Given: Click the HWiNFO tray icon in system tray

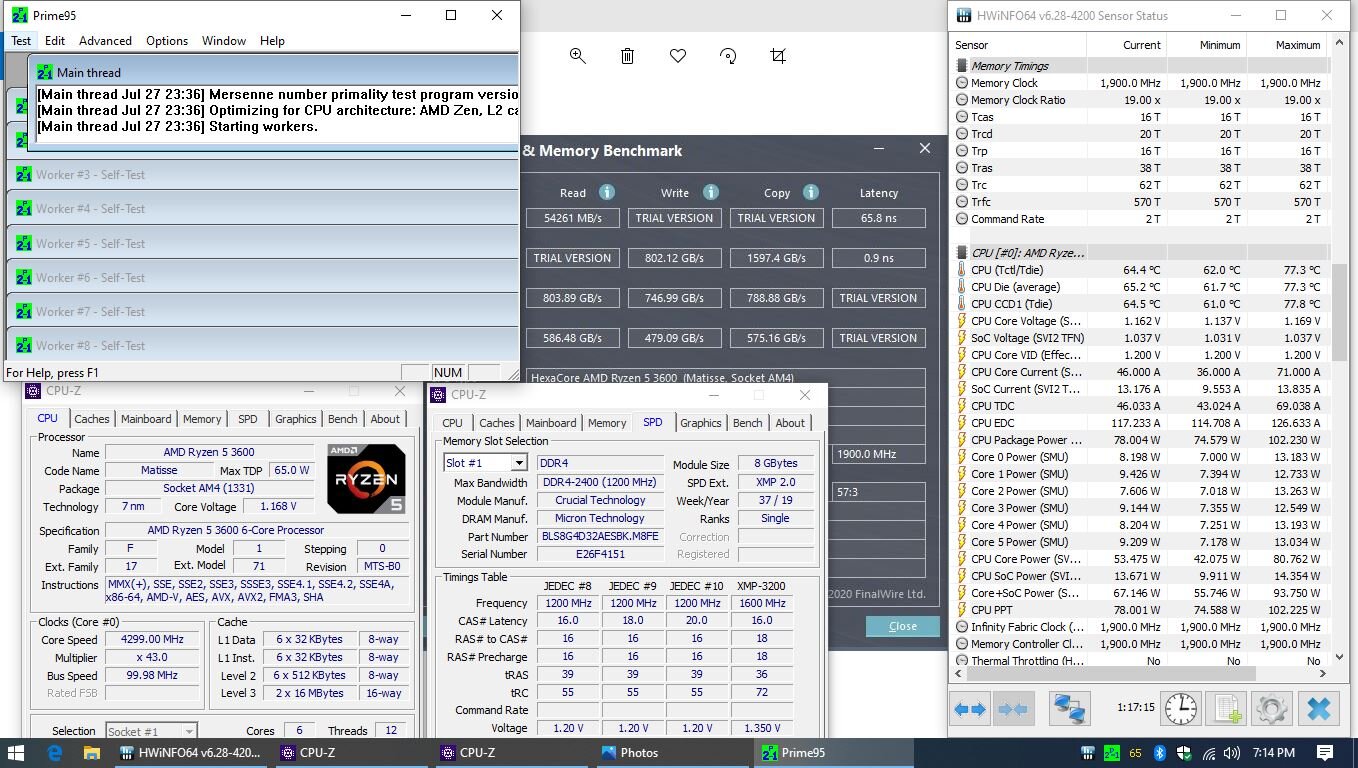Looking at the screenshot, I should [1088, 753].
